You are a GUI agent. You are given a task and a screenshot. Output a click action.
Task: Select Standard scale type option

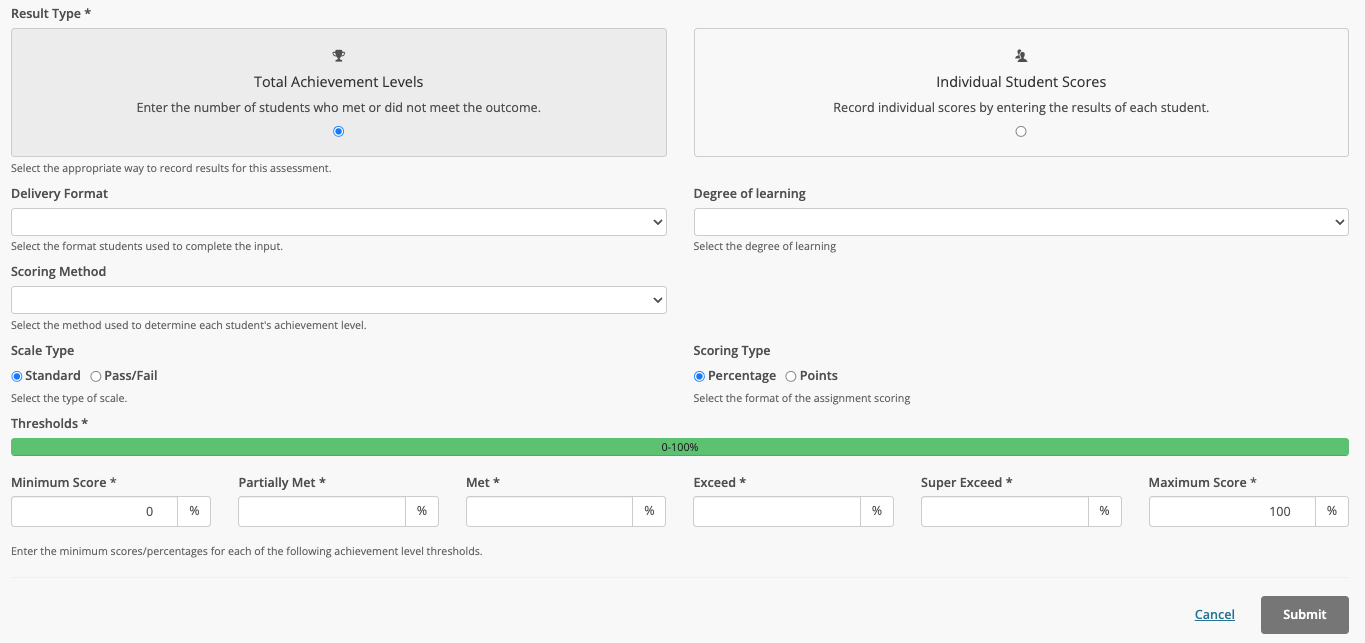click(x=17, y=376)
